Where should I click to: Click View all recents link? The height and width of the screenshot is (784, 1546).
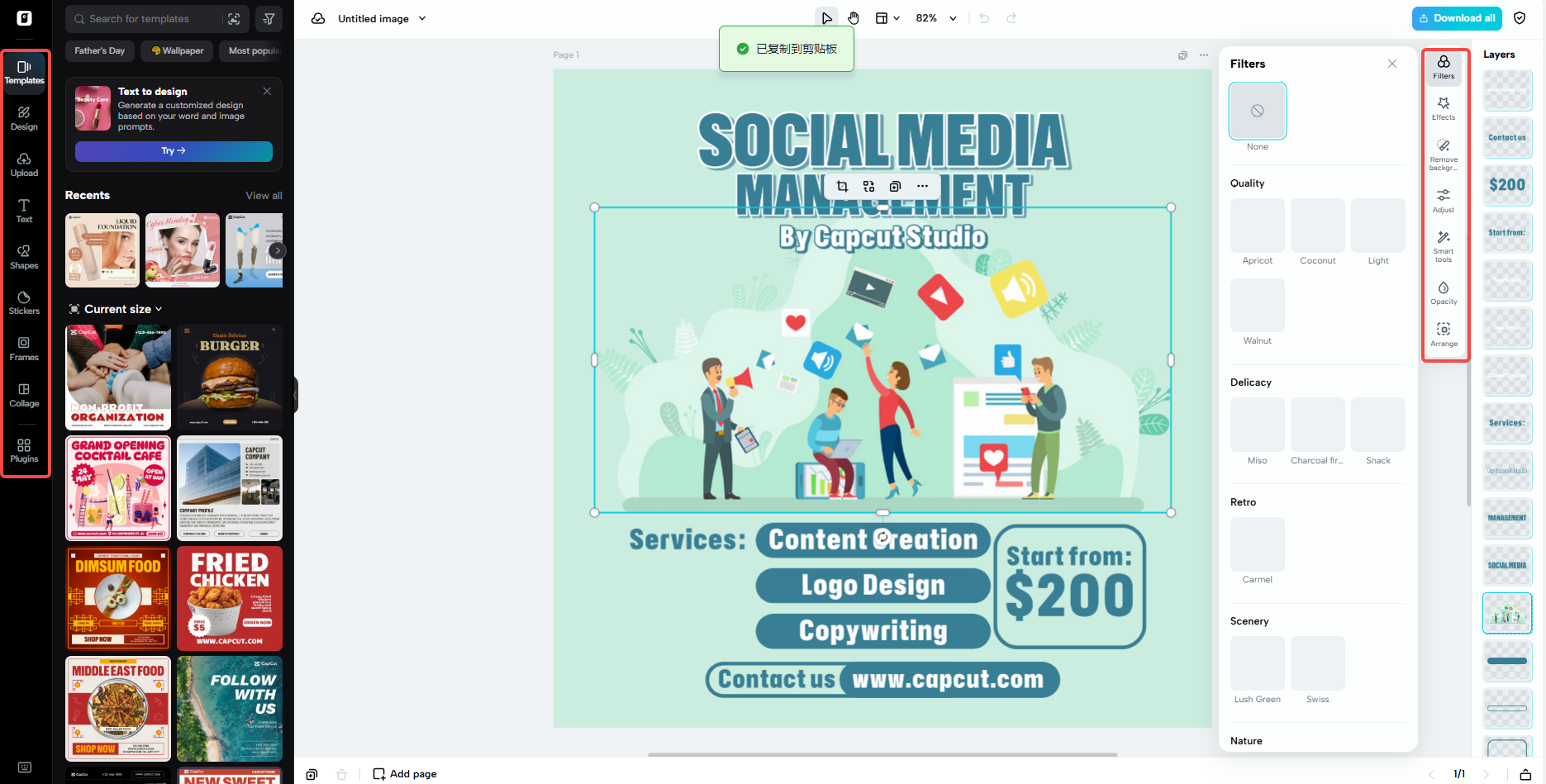pyautogui.click(x=264, y=196)
